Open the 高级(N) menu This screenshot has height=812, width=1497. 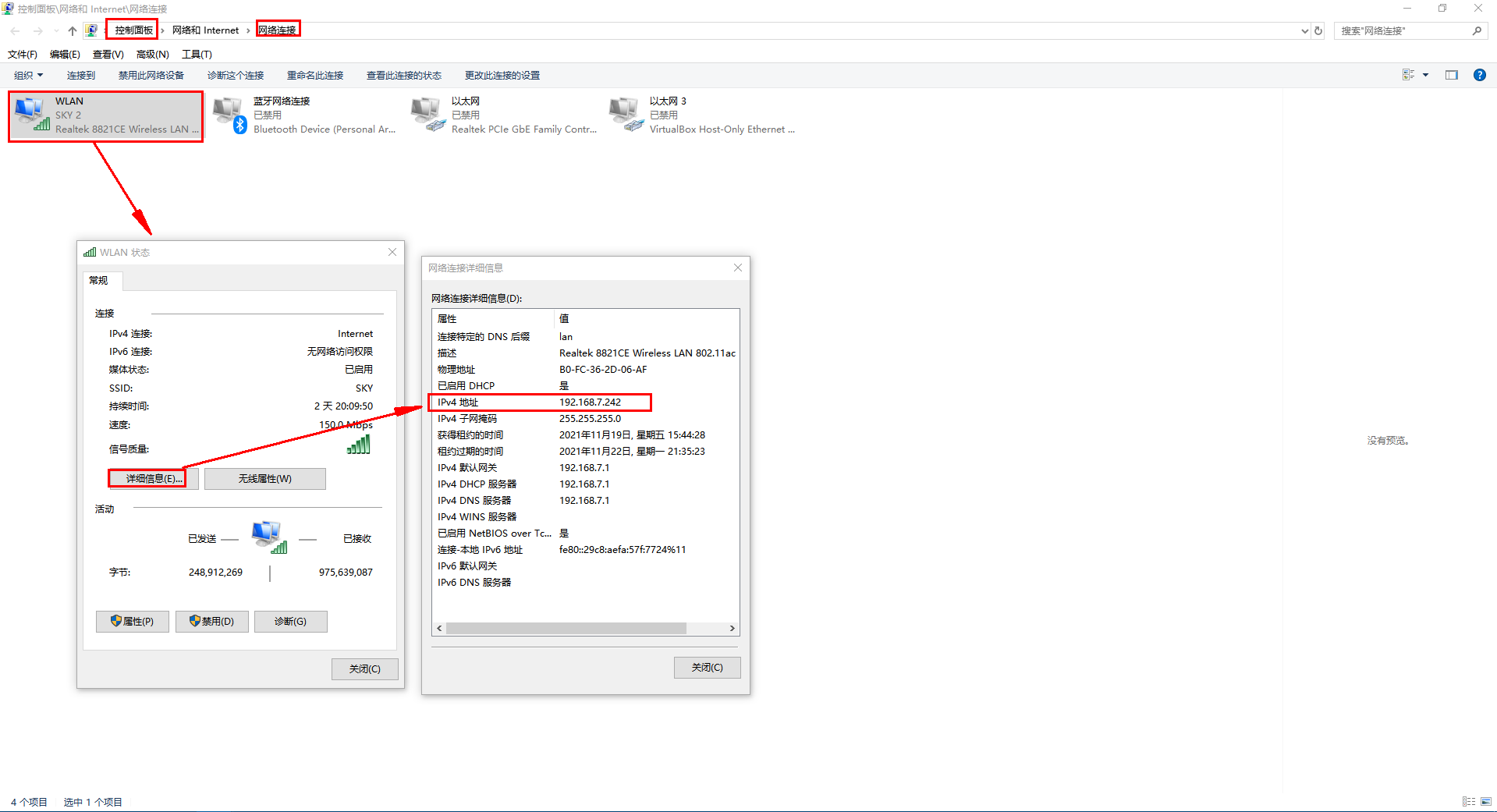(152, 54)
